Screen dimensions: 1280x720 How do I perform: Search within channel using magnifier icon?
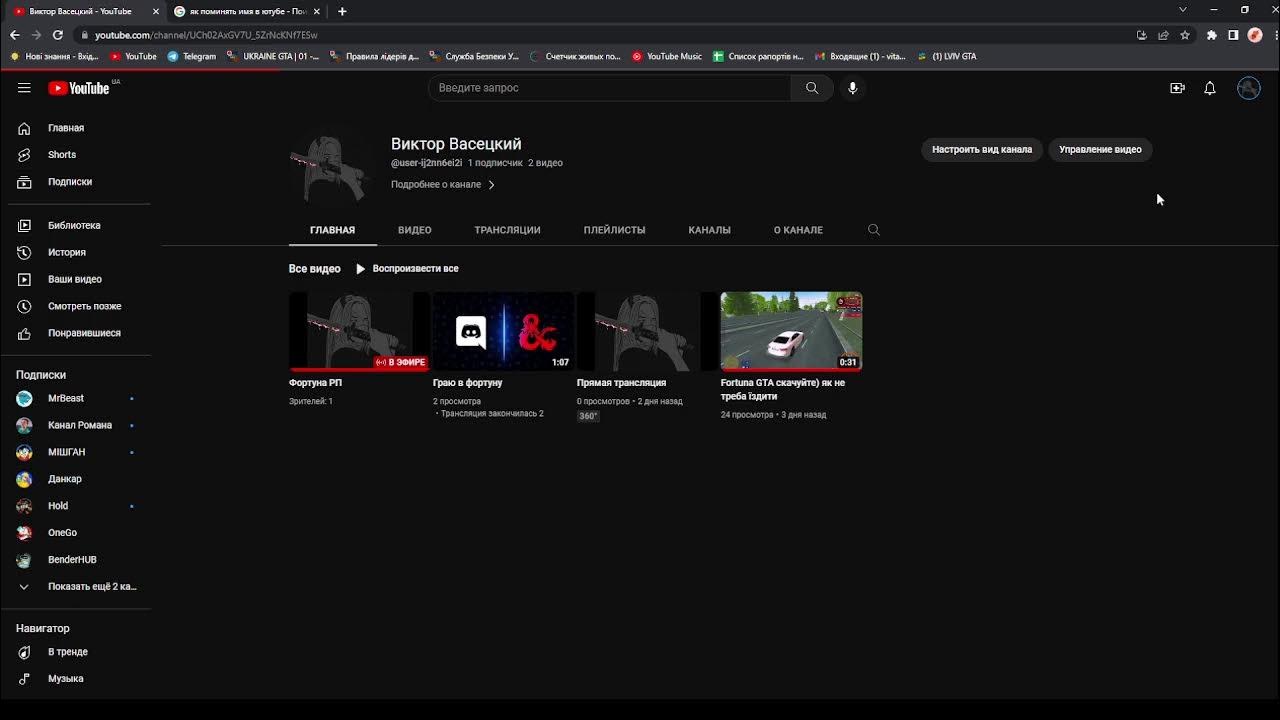point(874,230)
